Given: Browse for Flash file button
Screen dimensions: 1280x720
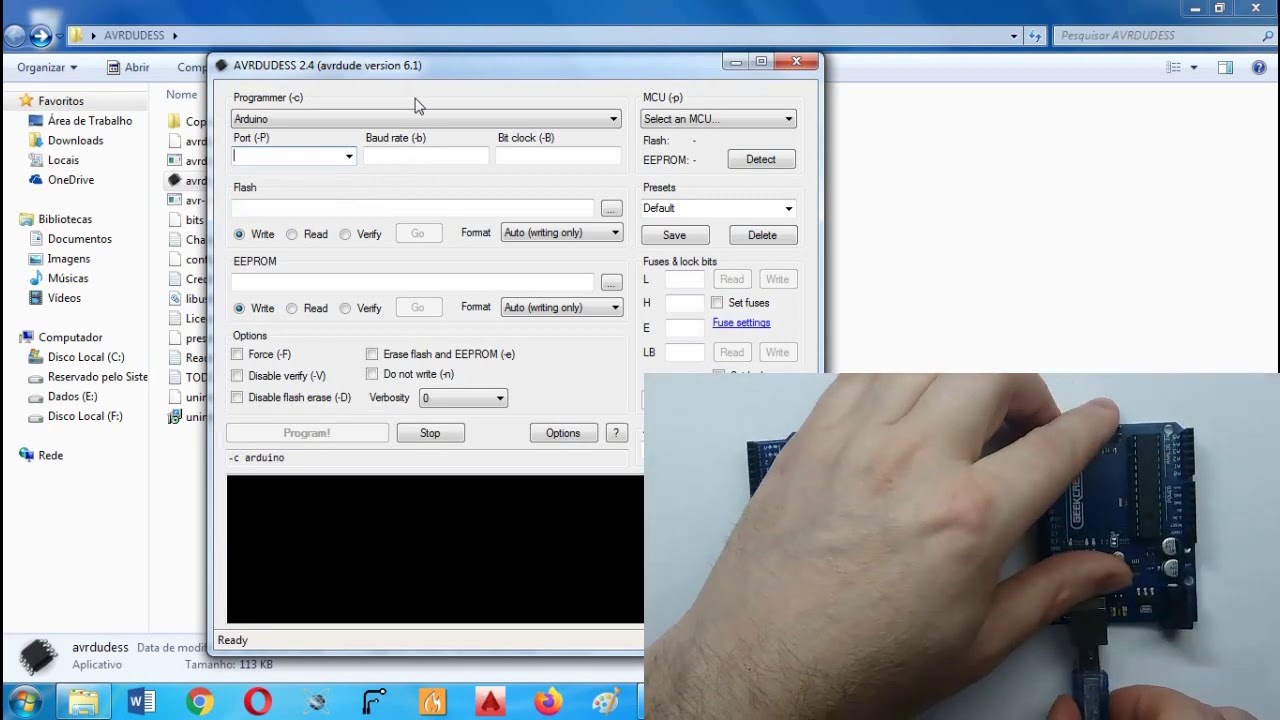Looking at the screenshot, I should coord(611,208).
